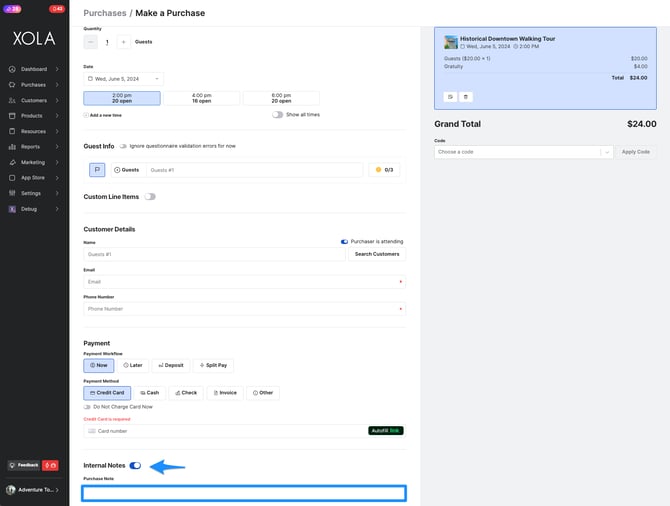
Task: Select the Cash payment method
Action: click(x=150, y=393)
